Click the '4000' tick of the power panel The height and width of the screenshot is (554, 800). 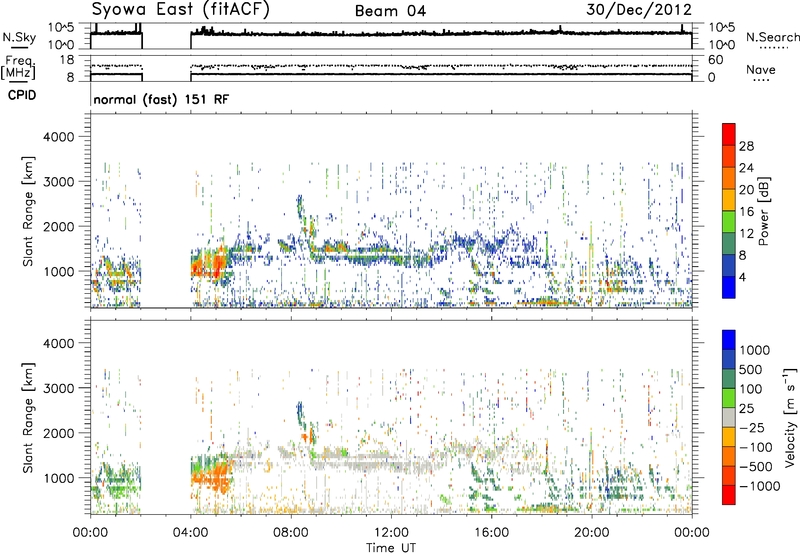pyautogui.click(x=59, y=137)
